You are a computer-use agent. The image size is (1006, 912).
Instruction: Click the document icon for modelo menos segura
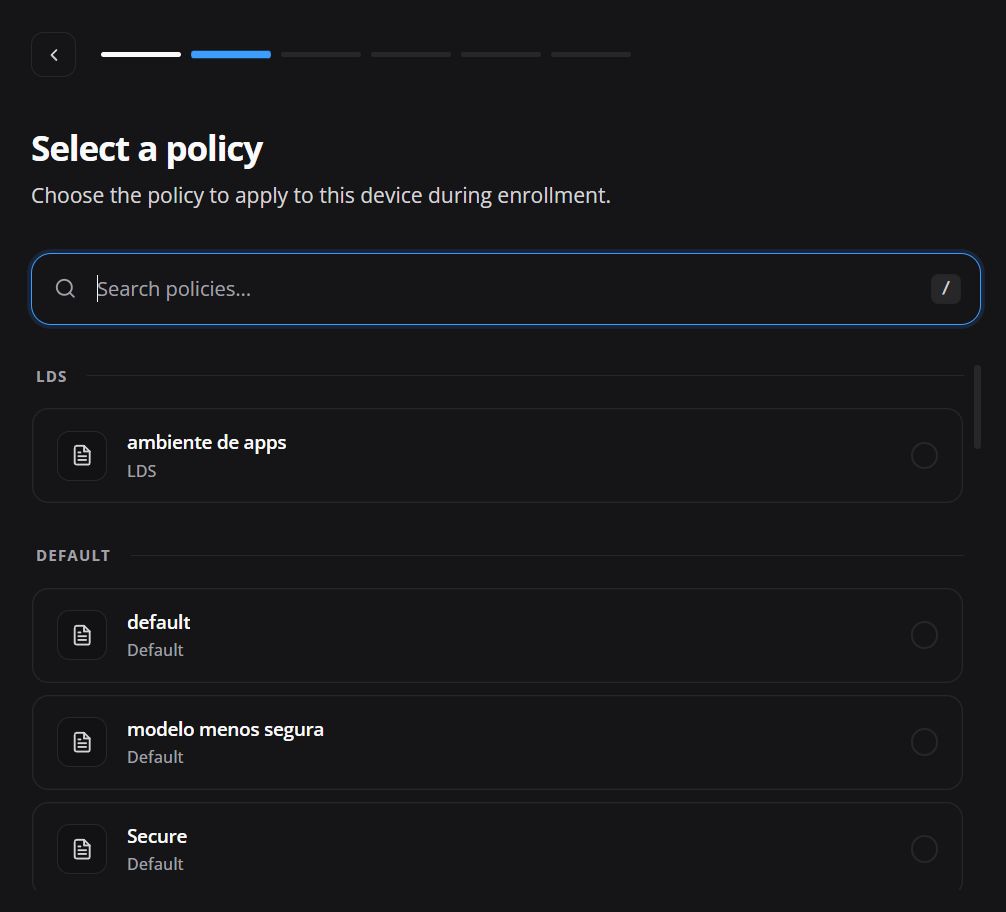coord(82,742)
